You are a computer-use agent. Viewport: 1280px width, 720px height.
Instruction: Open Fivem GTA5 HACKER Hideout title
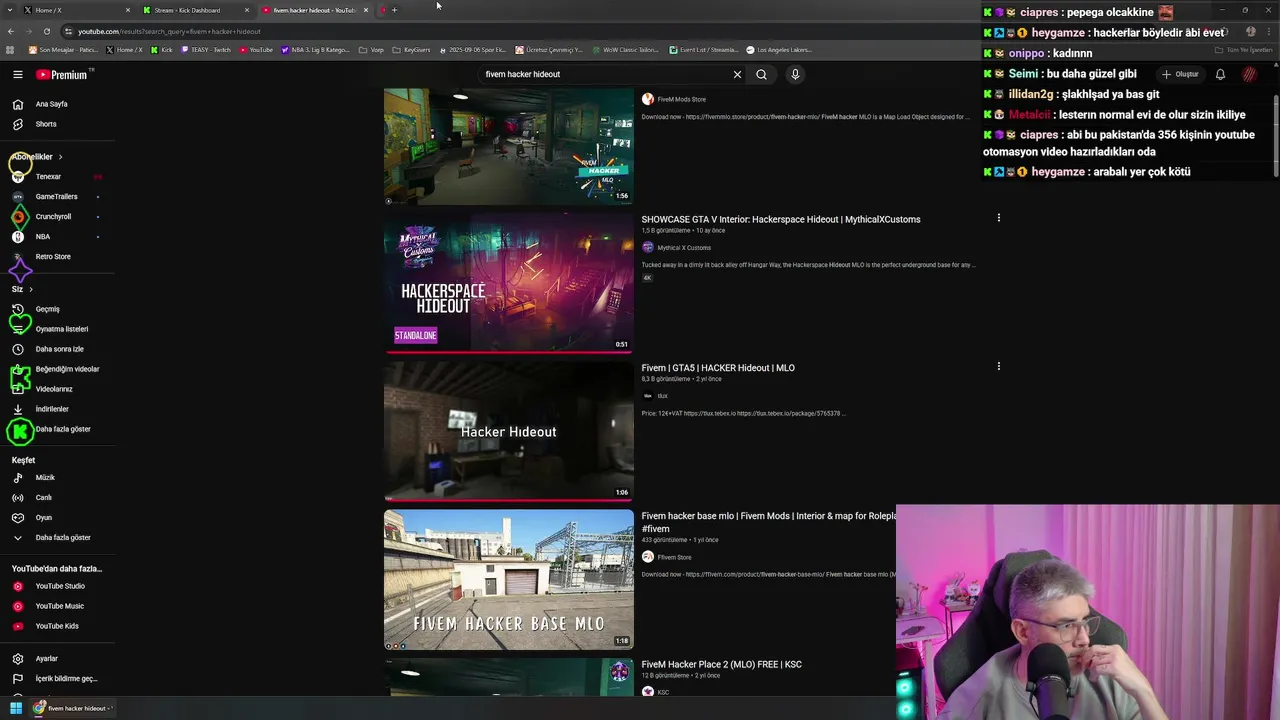(x=718, y=368)
